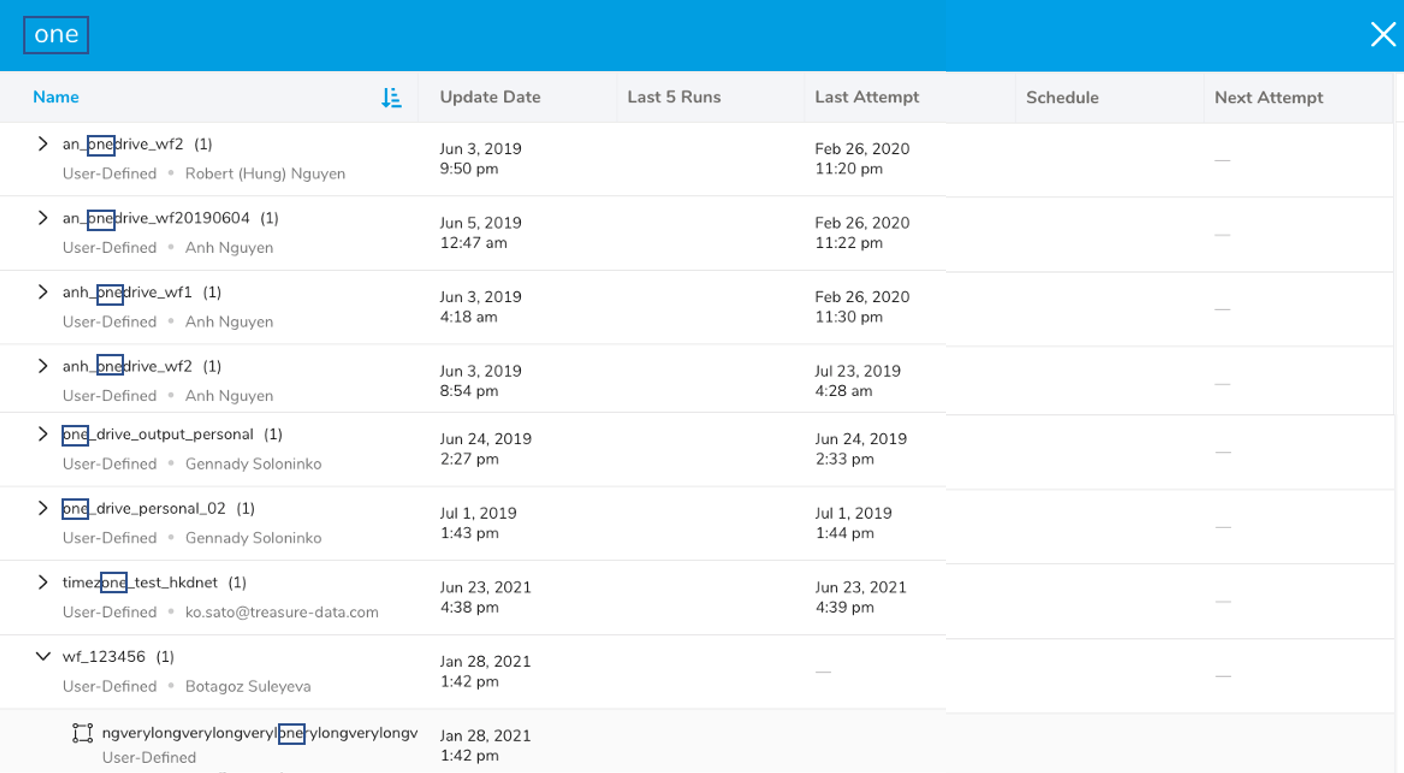1404x773 pixels.
Task: Click the search field containing 'one'
Action: click(x=56, y=35)
